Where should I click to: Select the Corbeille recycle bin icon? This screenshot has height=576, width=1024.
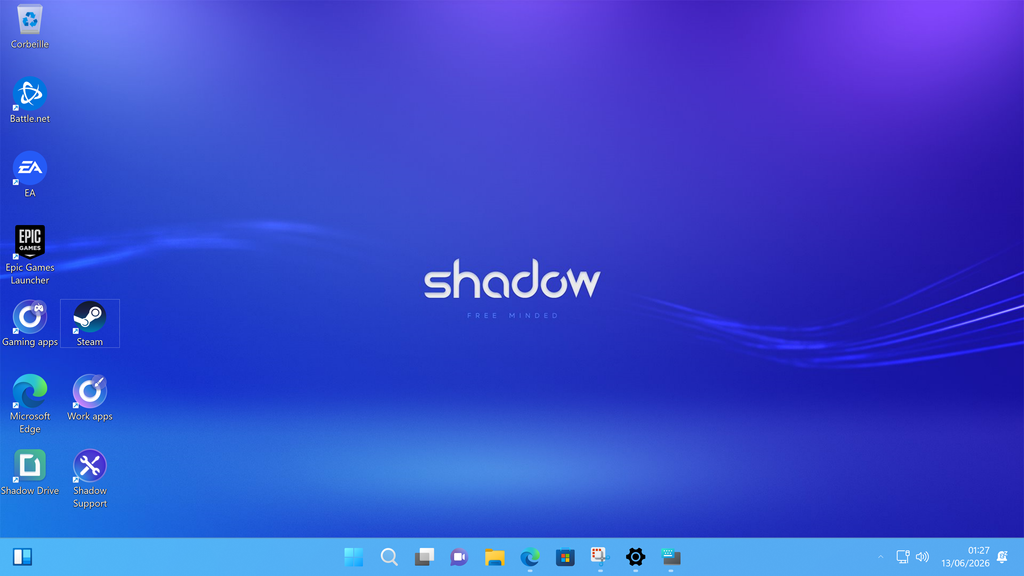29,27
